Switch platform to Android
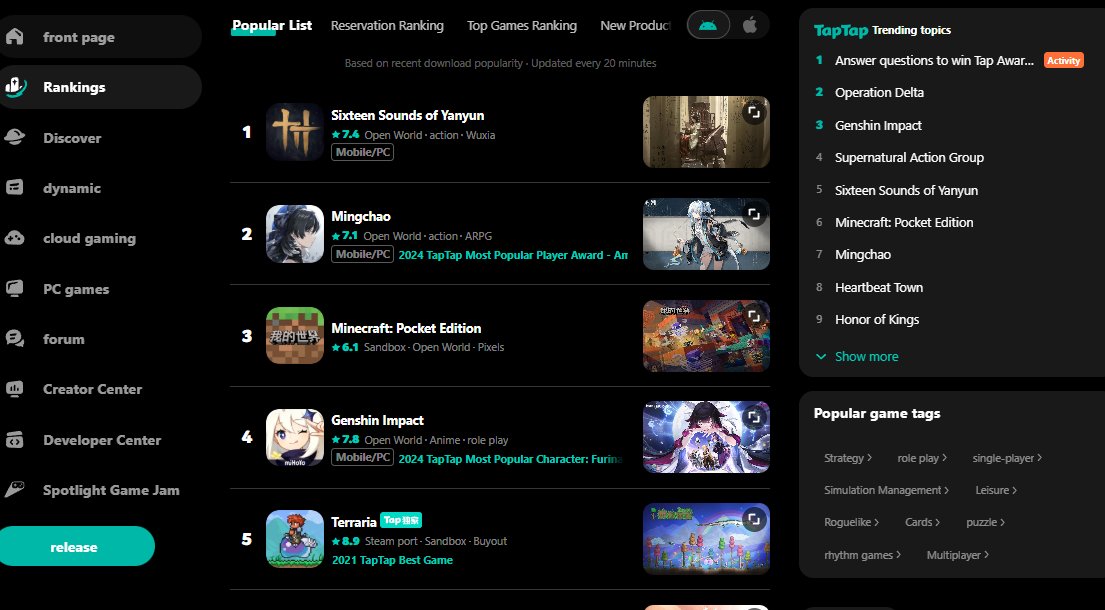The width and height of the screenshot is (1105, 610). (708, 25)
